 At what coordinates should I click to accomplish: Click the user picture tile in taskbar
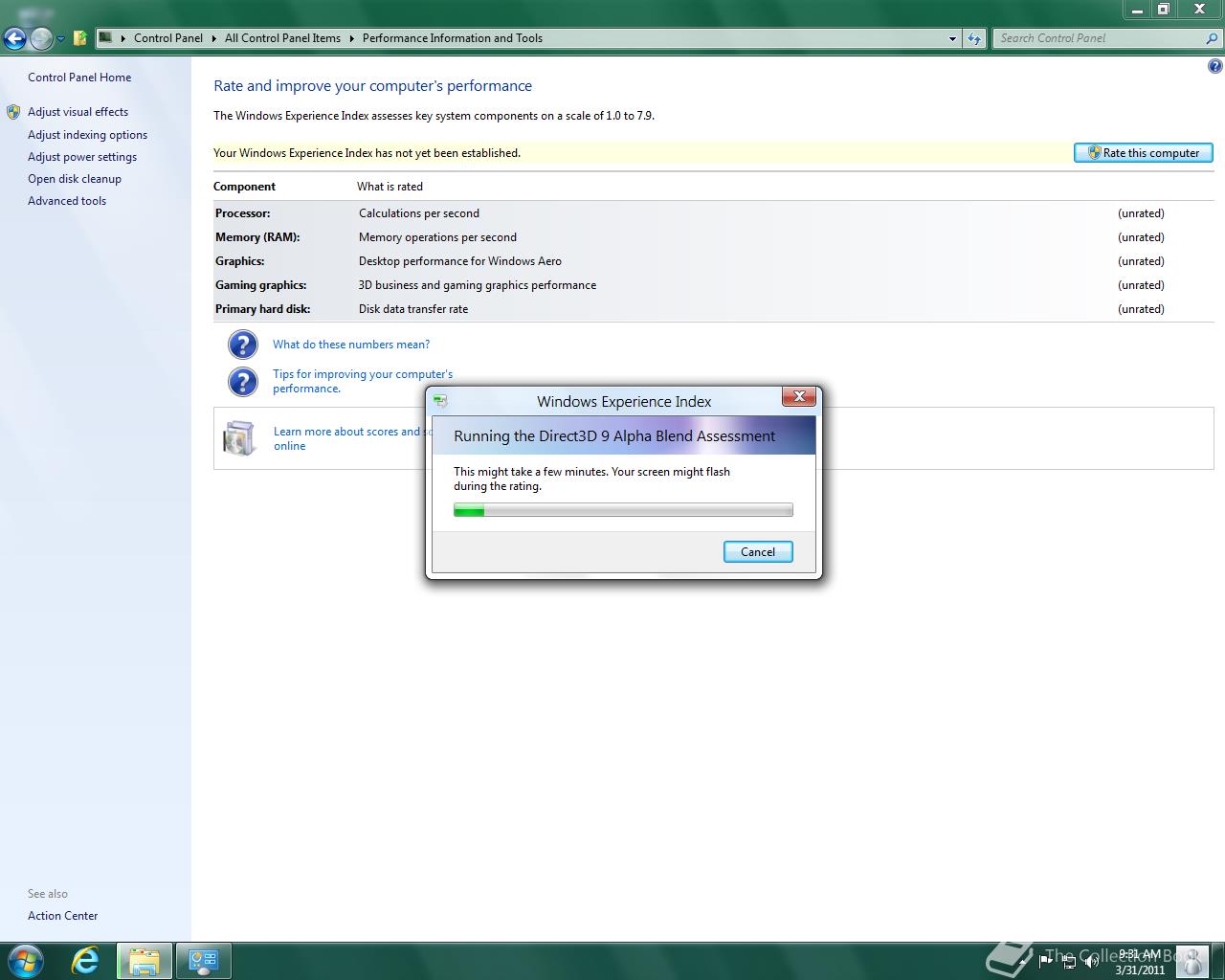point(1192,961)
